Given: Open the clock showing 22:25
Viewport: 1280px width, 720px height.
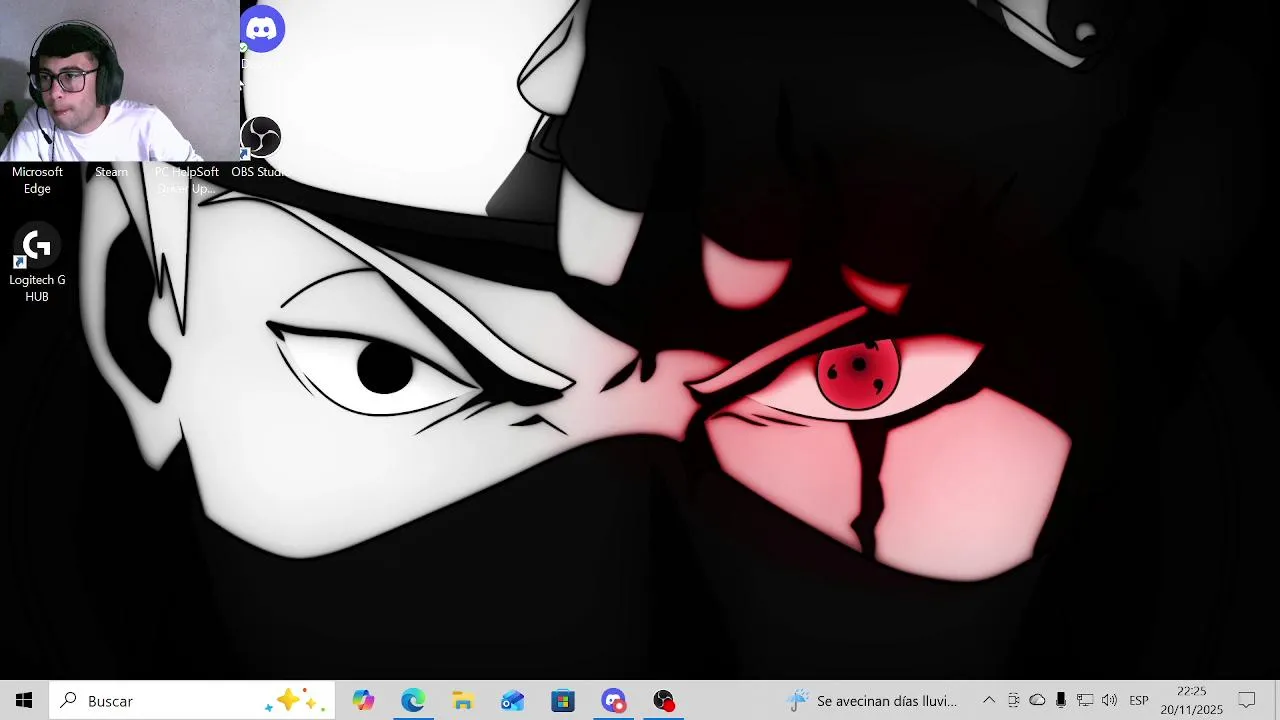Looking at the screenshot, I should pyautogui.click(x=1191, y=701).
